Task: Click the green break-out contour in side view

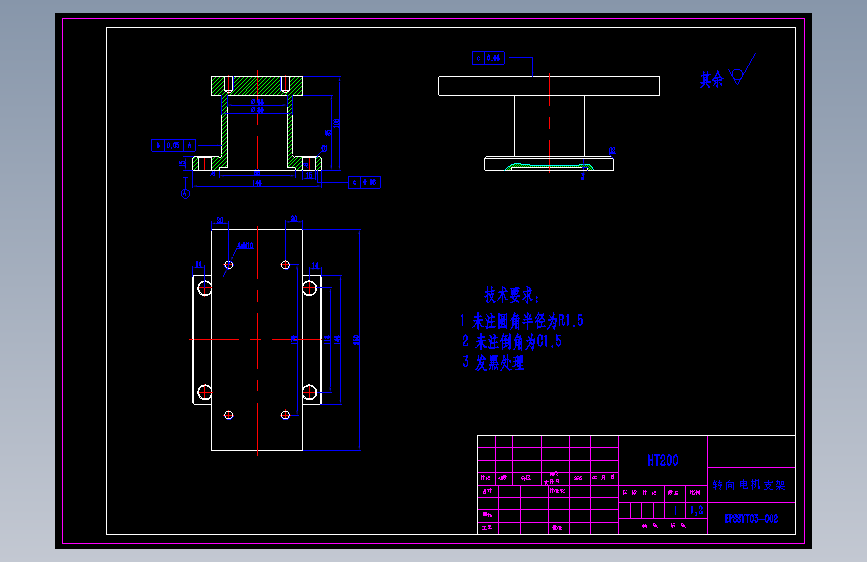Action: (x=549, y=166)
